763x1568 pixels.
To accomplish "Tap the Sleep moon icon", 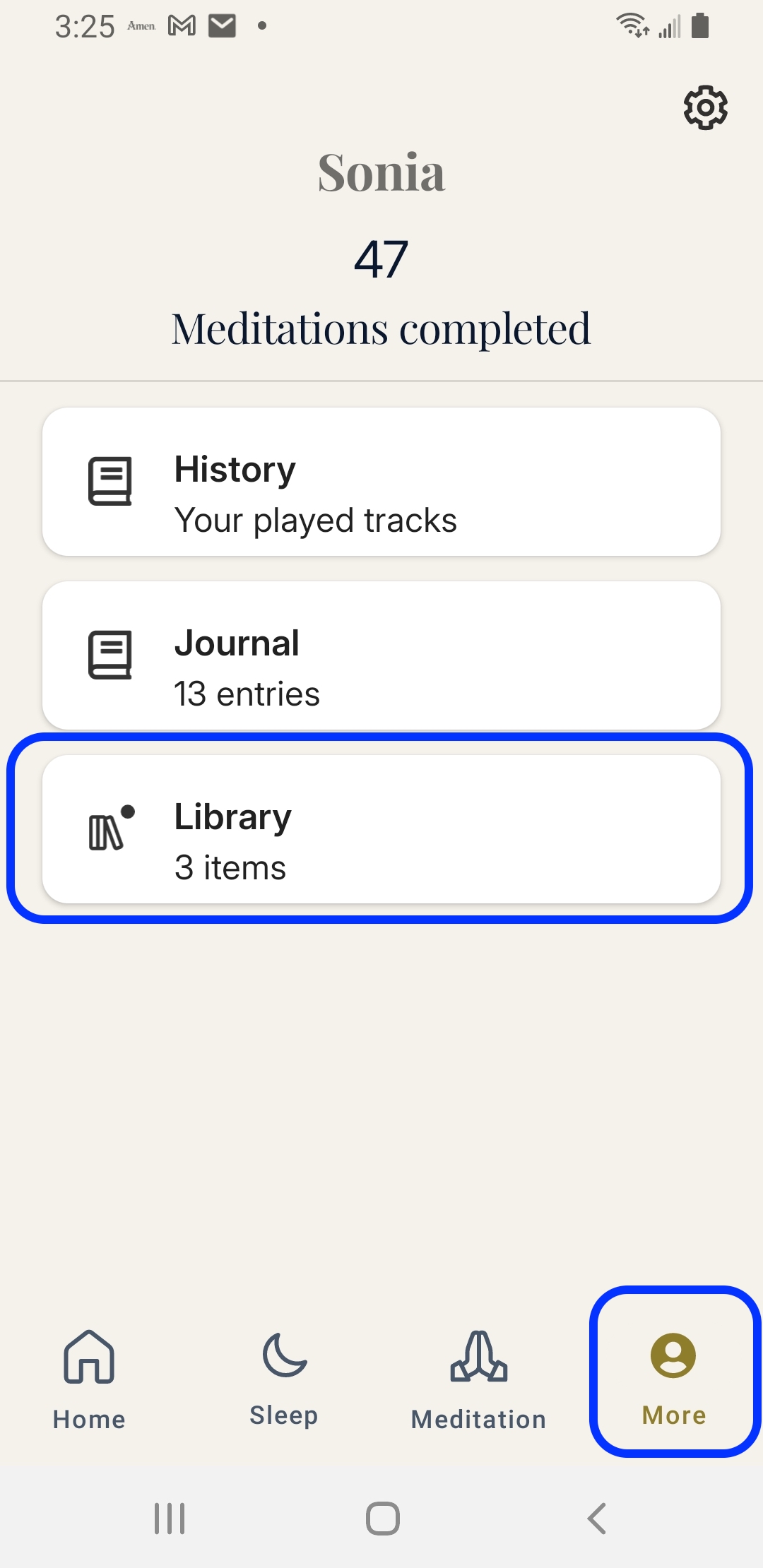I will (x=284, y=1355).
